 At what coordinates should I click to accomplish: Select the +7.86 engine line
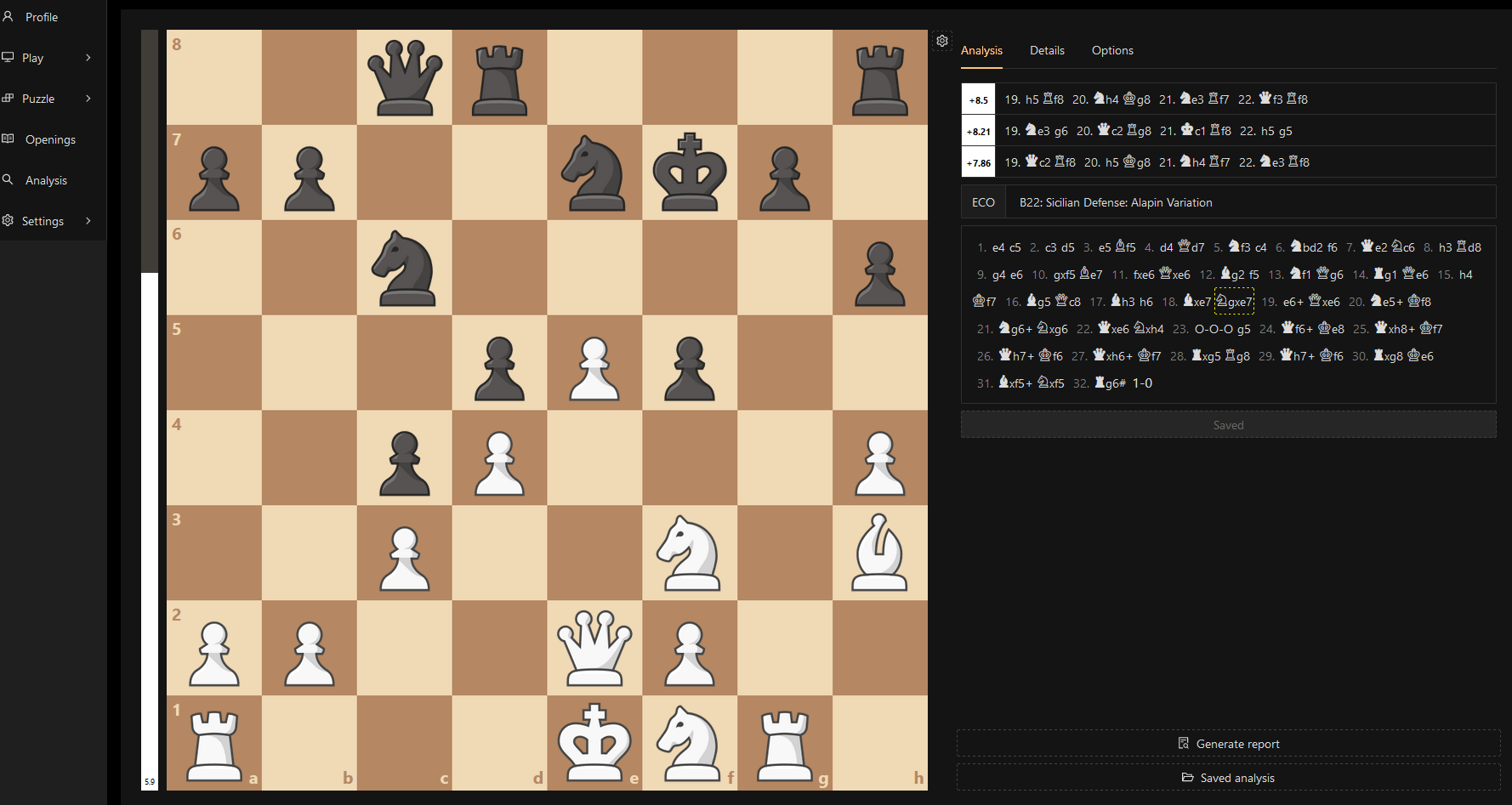(1228, 162)
